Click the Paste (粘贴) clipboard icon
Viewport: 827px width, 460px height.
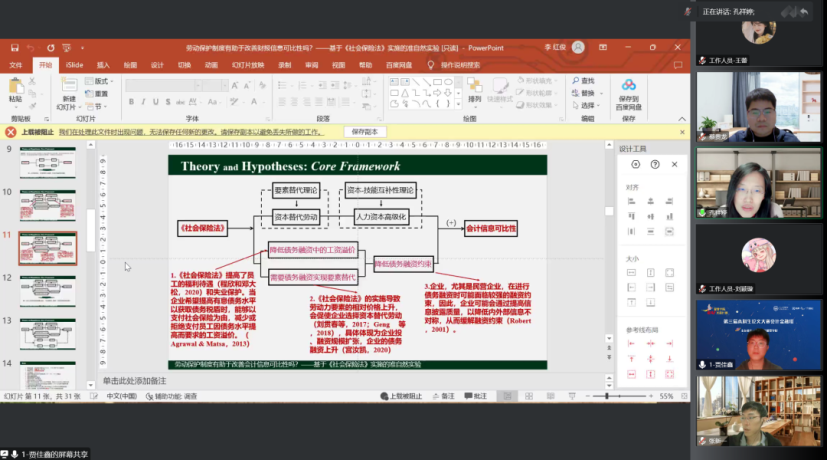coord(15,87)
